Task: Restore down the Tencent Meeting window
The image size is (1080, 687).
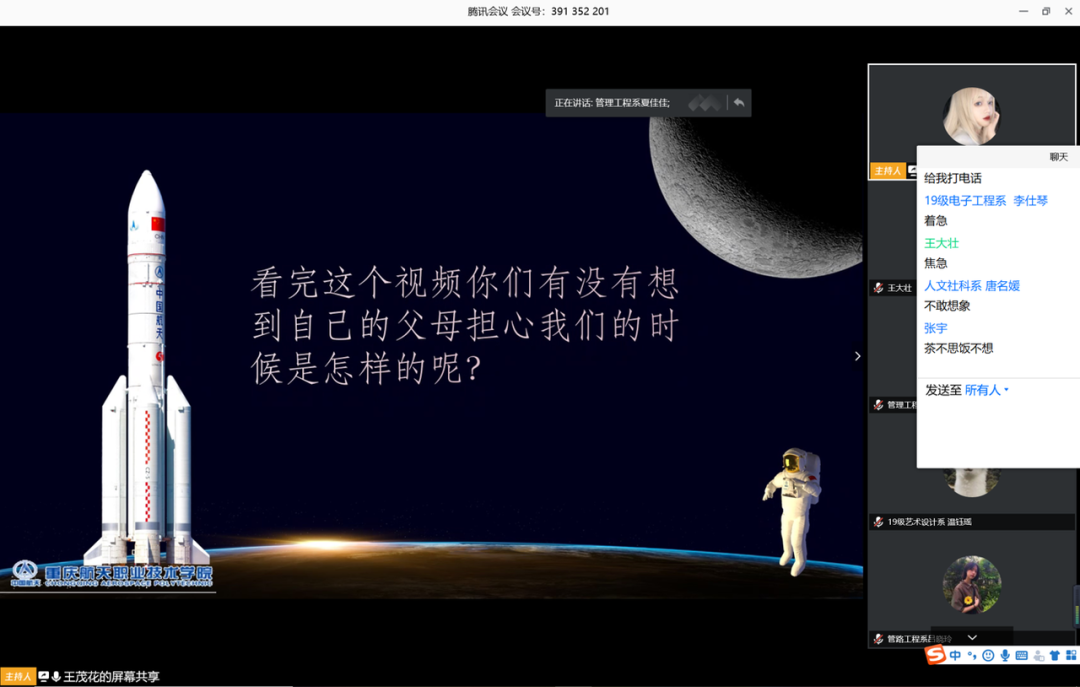Action: [x=1046, y=11]
